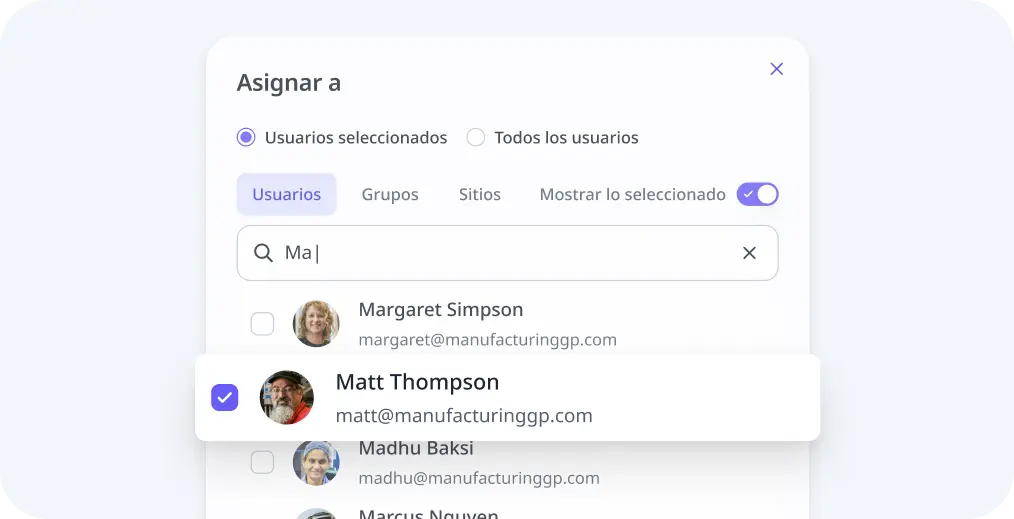The image size is (1014, 519).
Task: Toggle off Mostrar lo seleccionado switch
Action: coord(757,194)
